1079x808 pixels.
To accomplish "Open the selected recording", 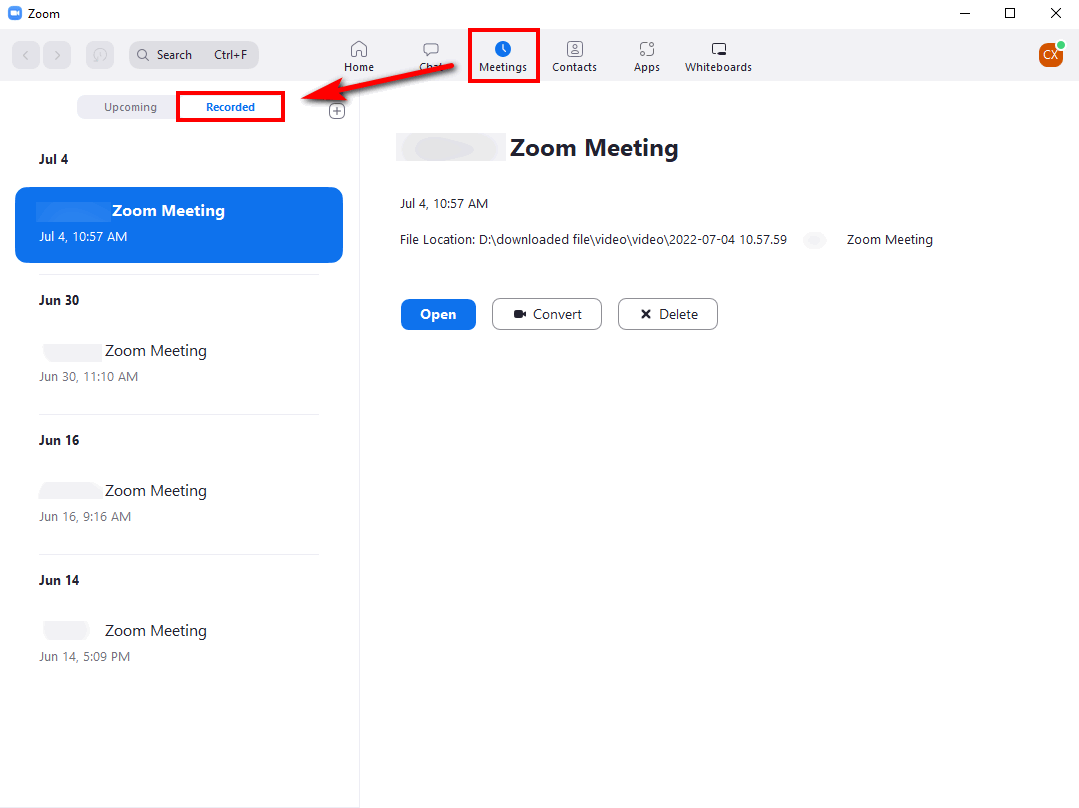I will coord(438,314).
